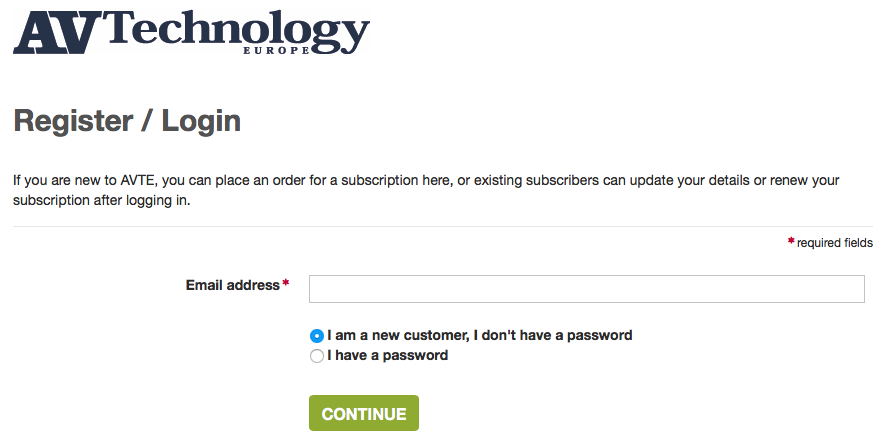Click the "subscription after logging in." text line
883x447 pixels.
click(x=102, y=200)
